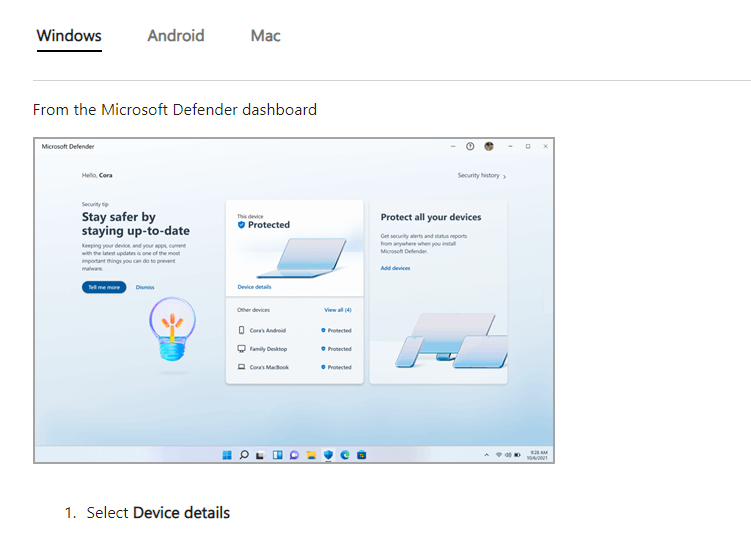Launch Microsoft Edge from taskbar

pos(345,455)
